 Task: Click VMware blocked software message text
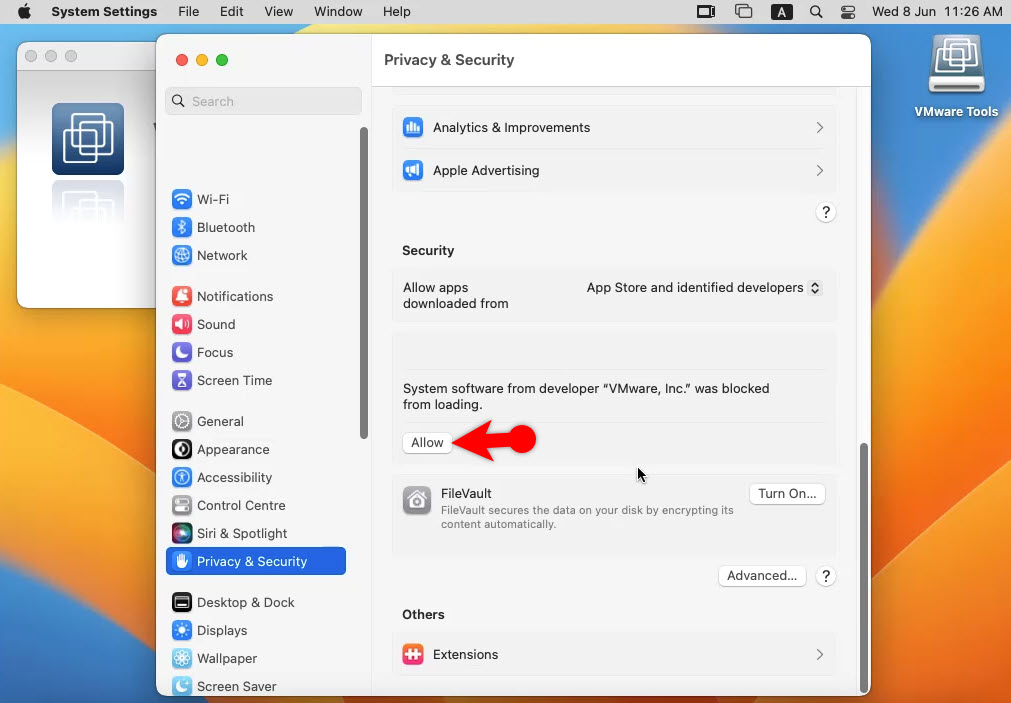[586, 397]
